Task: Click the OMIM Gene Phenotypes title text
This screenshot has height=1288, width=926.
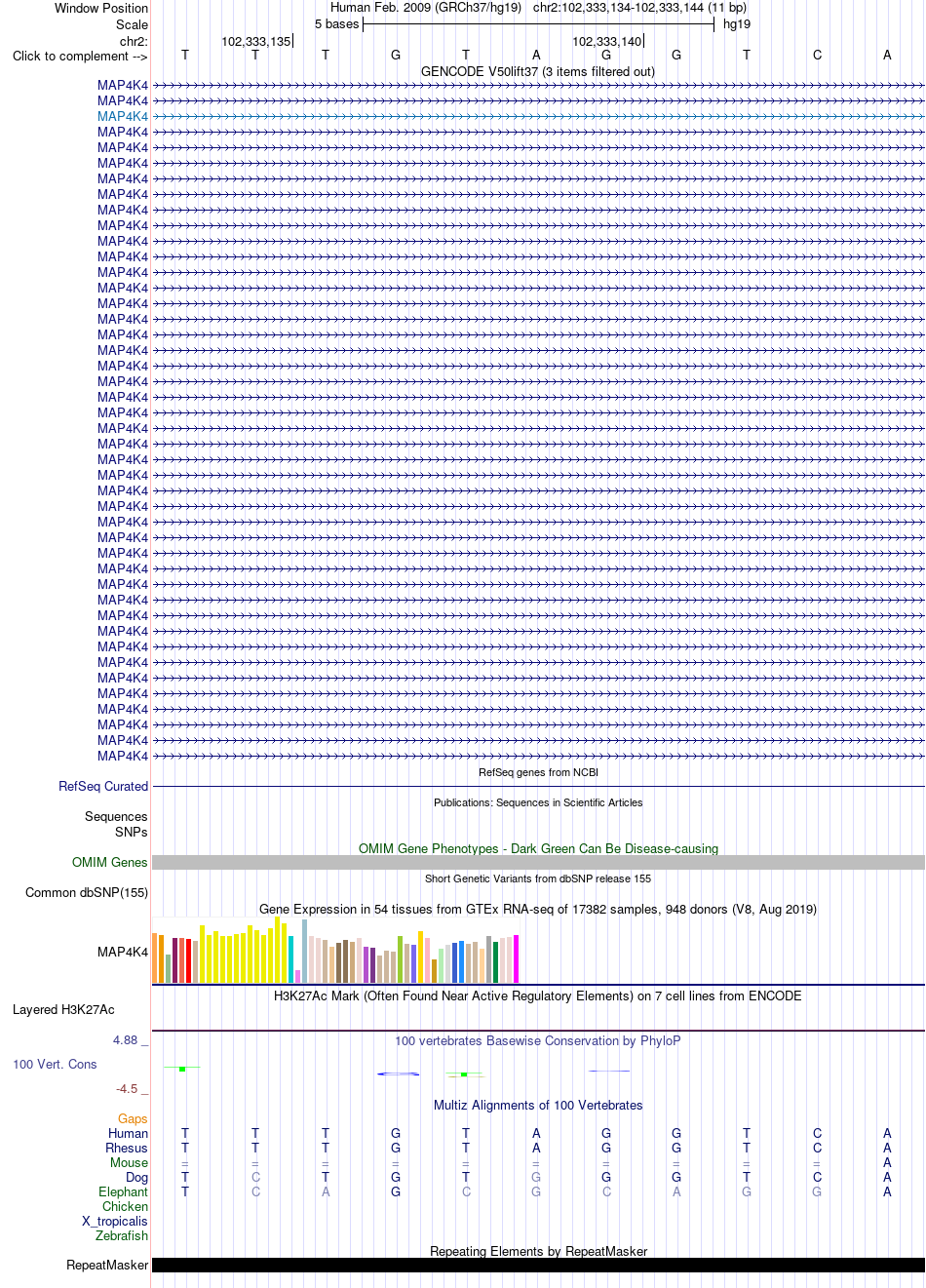Action: tap(538, 848)
